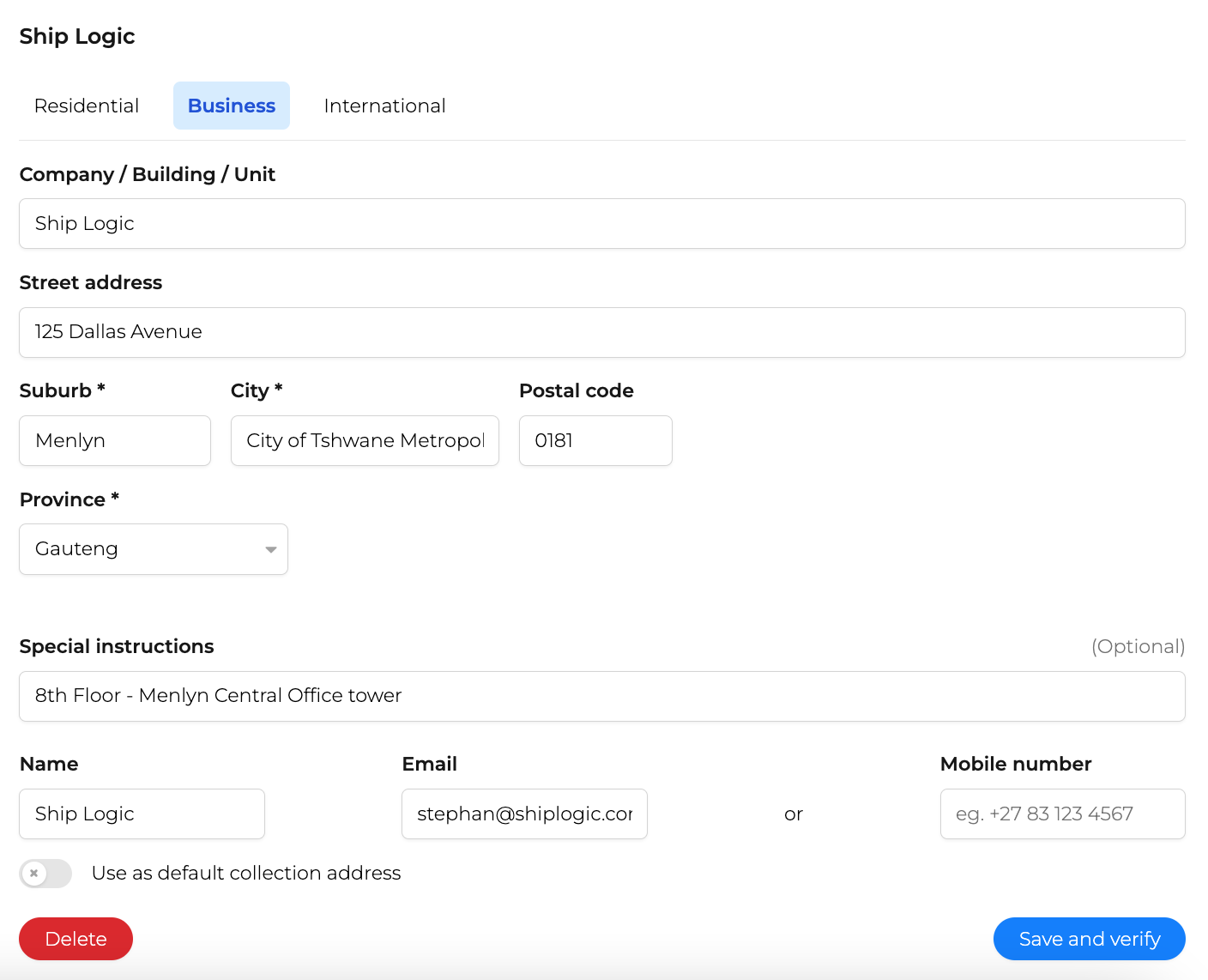Click the City field with Tshwane
This screenshot has width=1208, height=980.
pyautogui.click(x=365, y=441)
